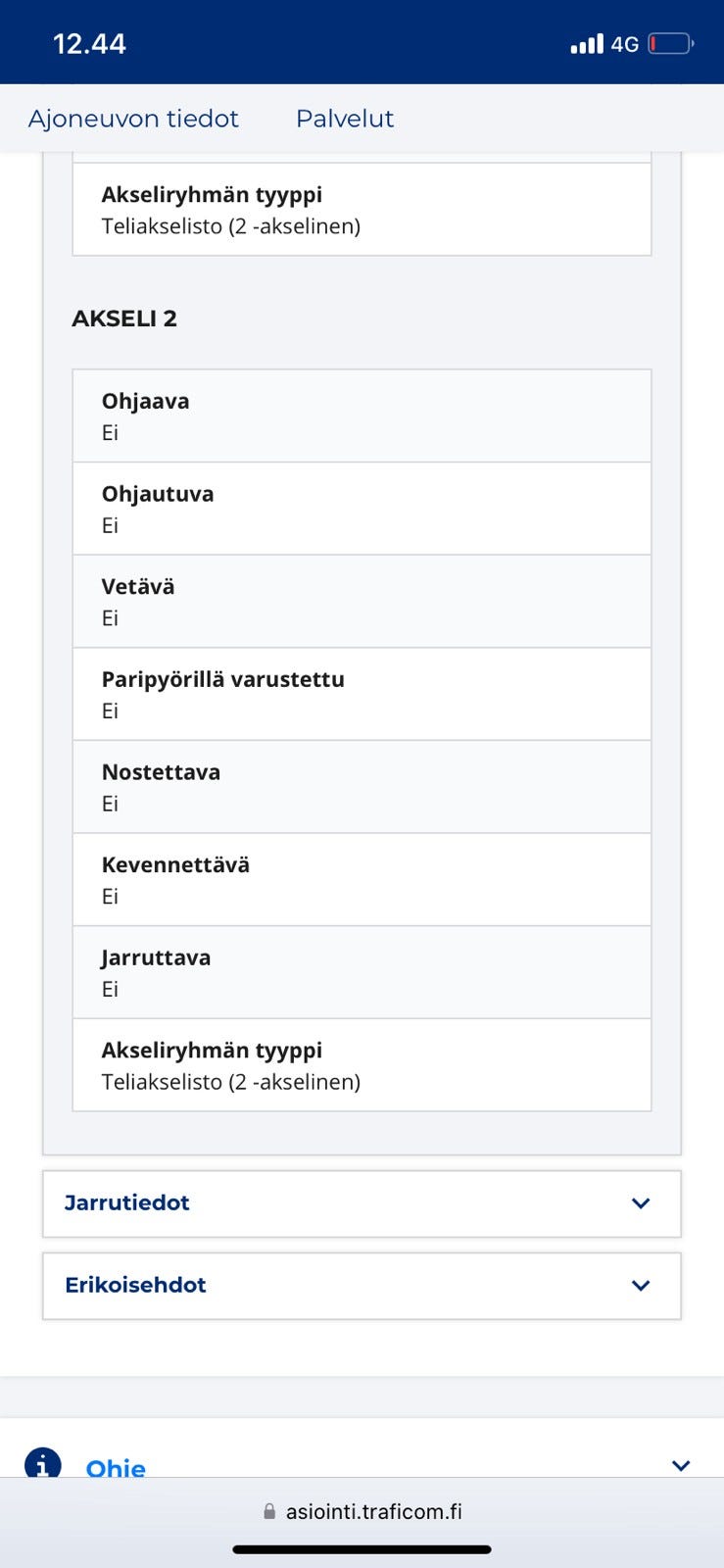Expand Jarrutiedot using its chevron
Screen dimensions: 724x1568
coord(640,1203)
